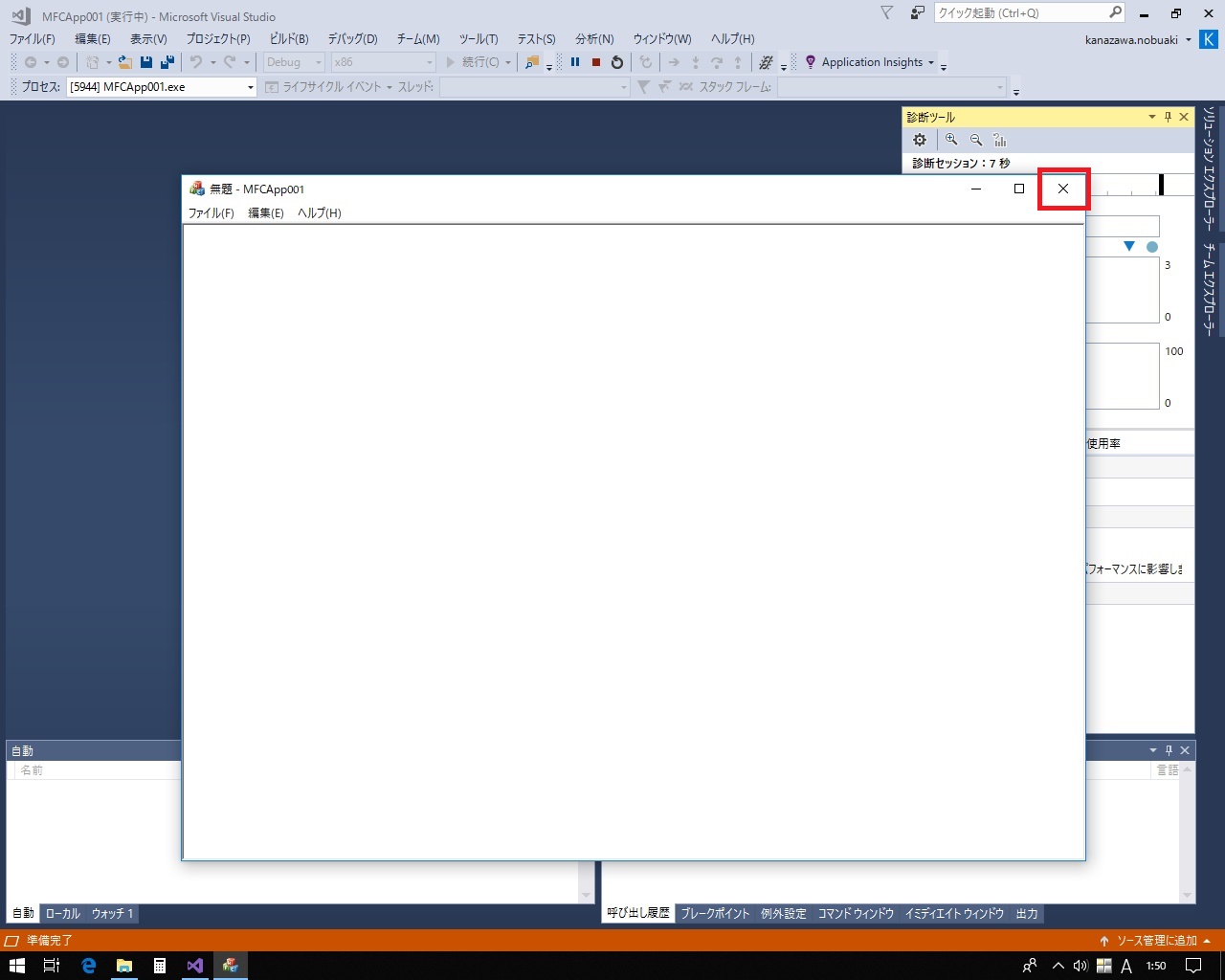Viewport: 1225px width, 980px height.
Task: Expand the Application Insights dropdown arrow
Action: [930, 62]
